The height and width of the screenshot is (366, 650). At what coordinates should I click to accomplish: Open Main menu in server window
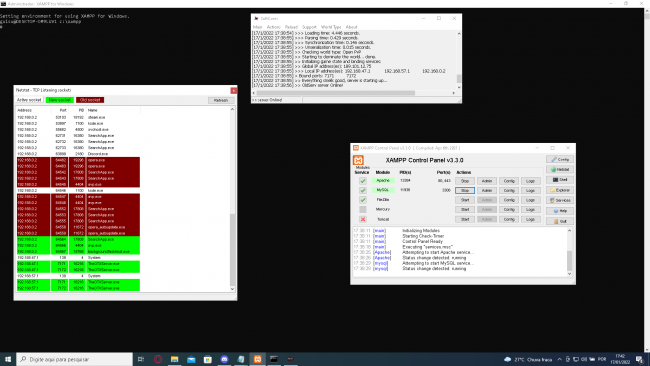257,27
